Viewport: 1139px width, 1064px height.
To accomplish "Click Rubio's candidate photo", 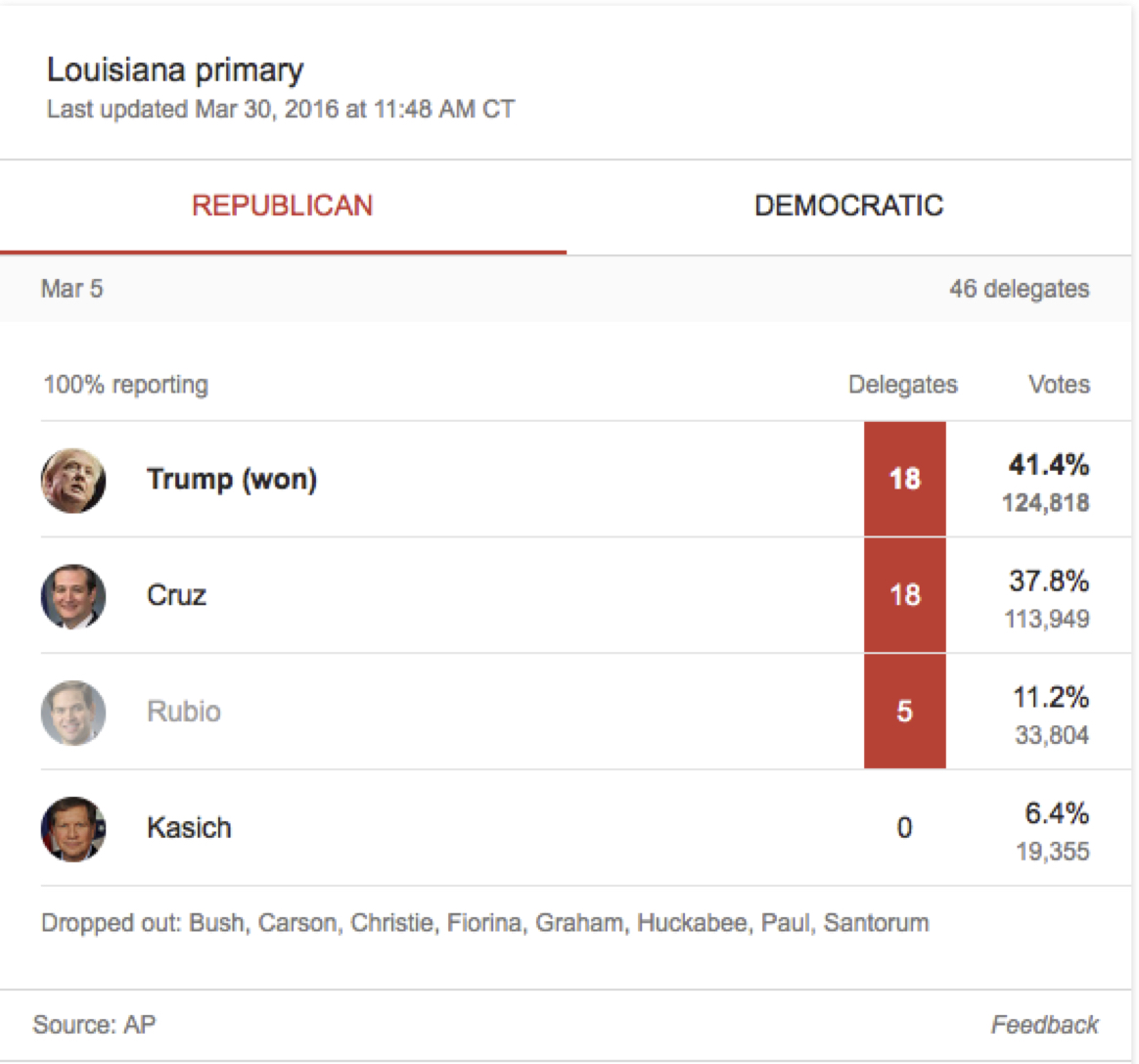I will coord(73,713).
